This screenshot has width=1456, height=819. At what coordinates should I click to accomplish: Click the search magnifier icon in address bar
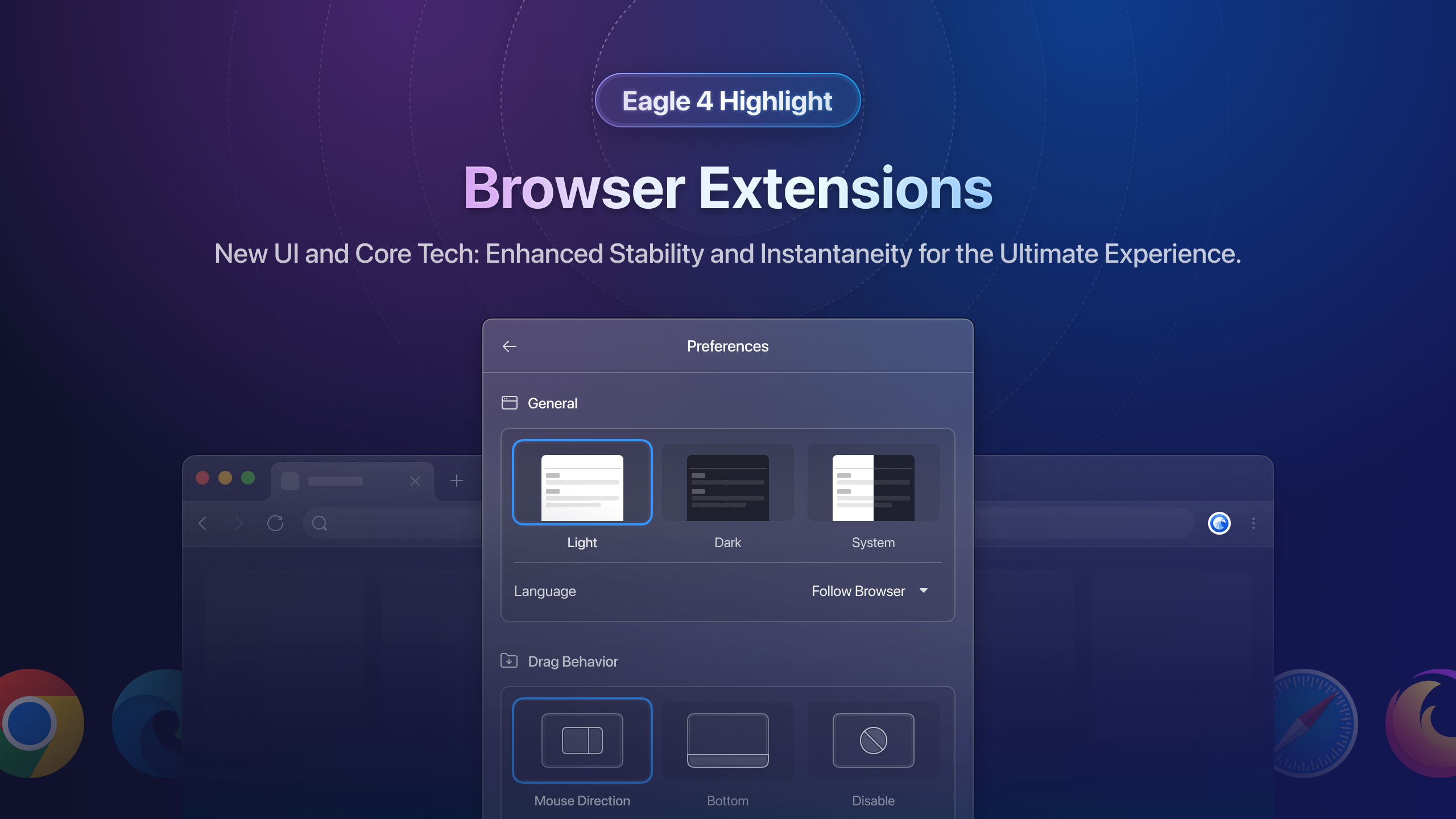pos(320,524)
